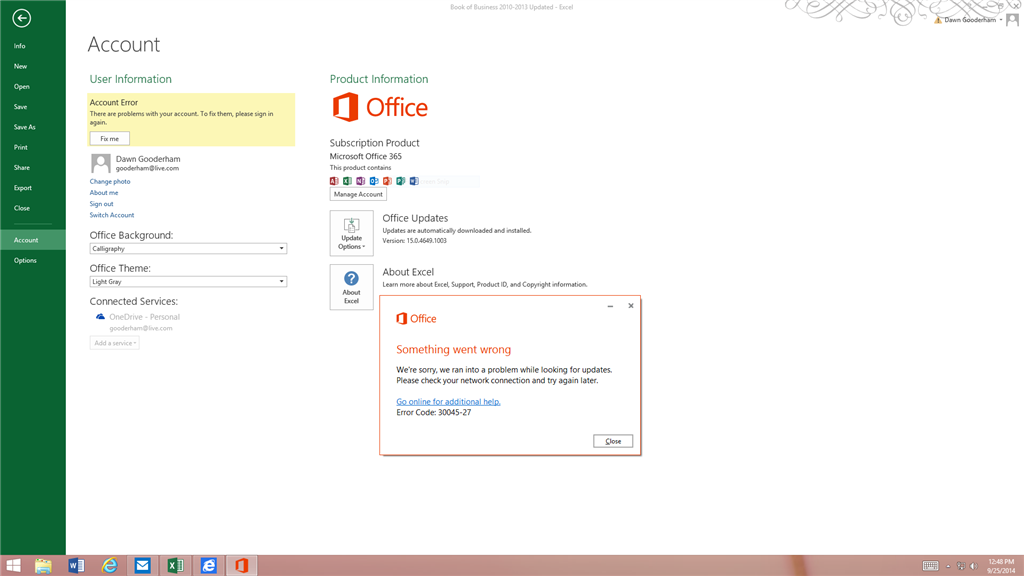The width and height of the screenshot is (1024, 576).
Task: Click the Excel icon in product contains list
Action: (349, 181)
